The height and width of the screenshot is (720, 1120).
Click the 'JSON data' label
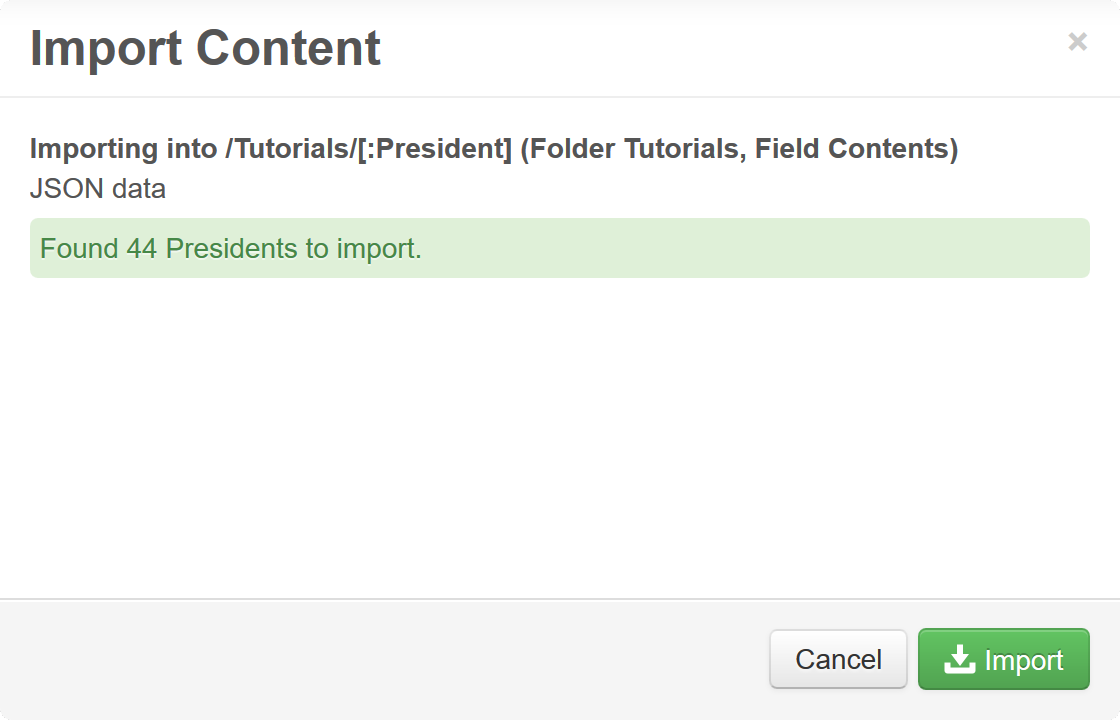(x=98, y=188)
